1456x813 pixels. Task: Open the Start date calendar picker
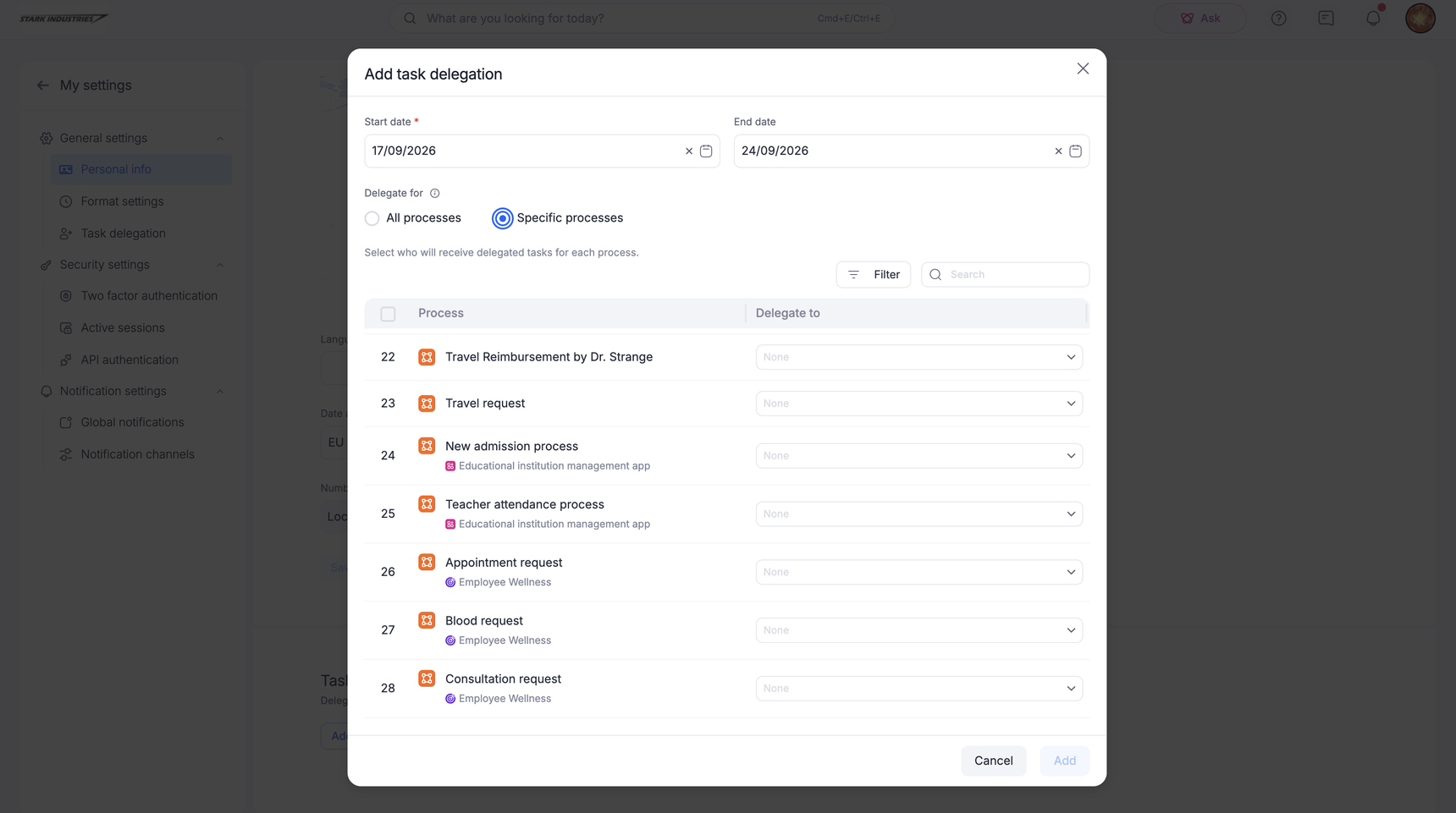(706, 151)
